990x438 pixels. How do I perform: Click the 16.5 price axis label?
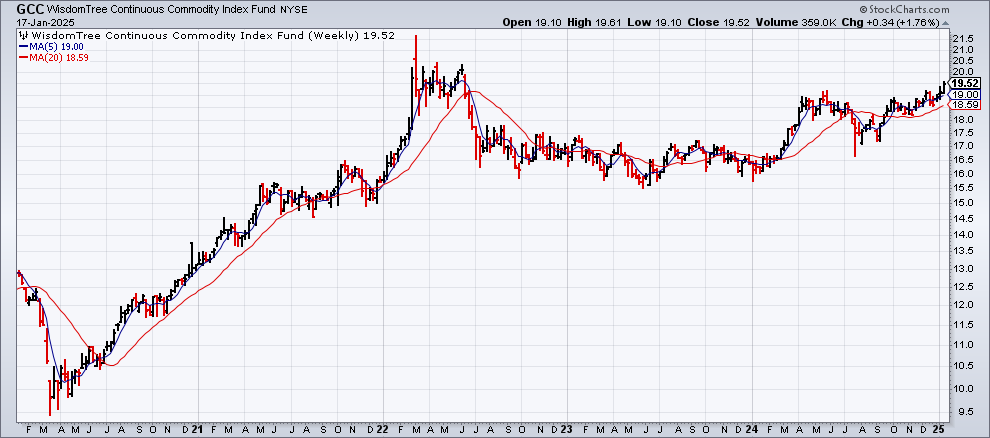click(x=961, y=160)
